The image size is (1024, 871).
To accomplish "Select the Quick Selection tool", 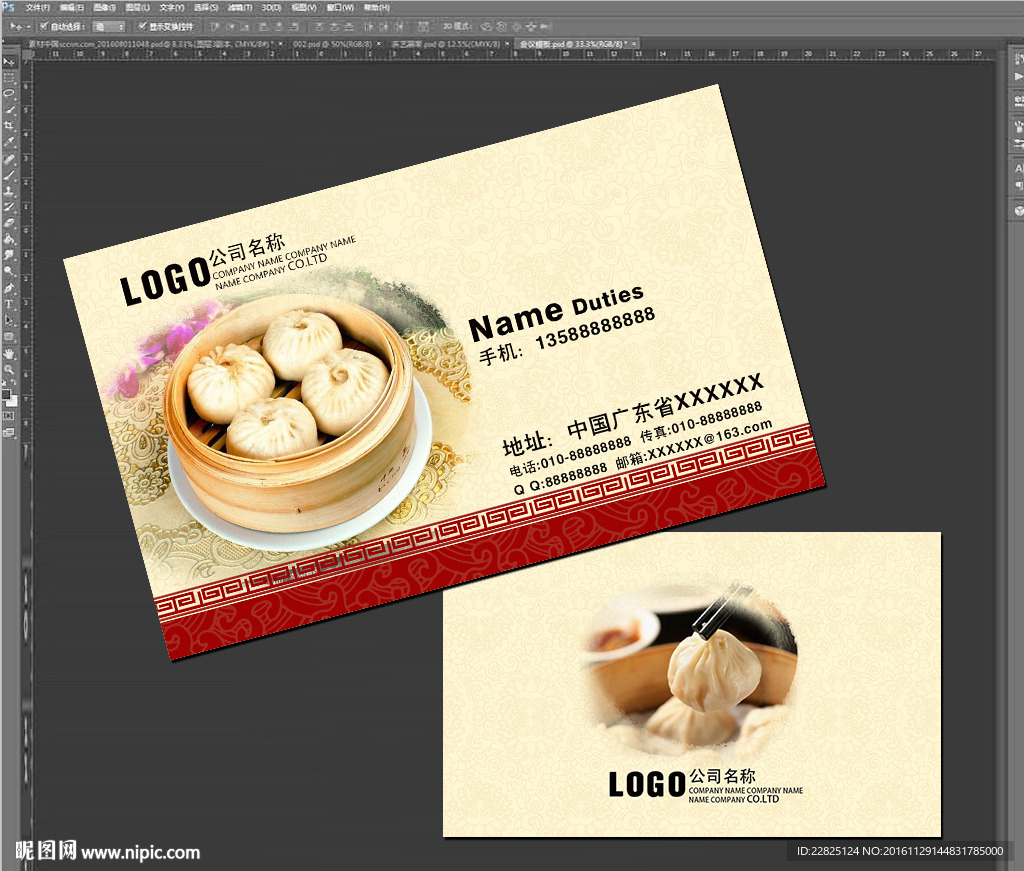I will pyautogui.click(x=8, y=110).
